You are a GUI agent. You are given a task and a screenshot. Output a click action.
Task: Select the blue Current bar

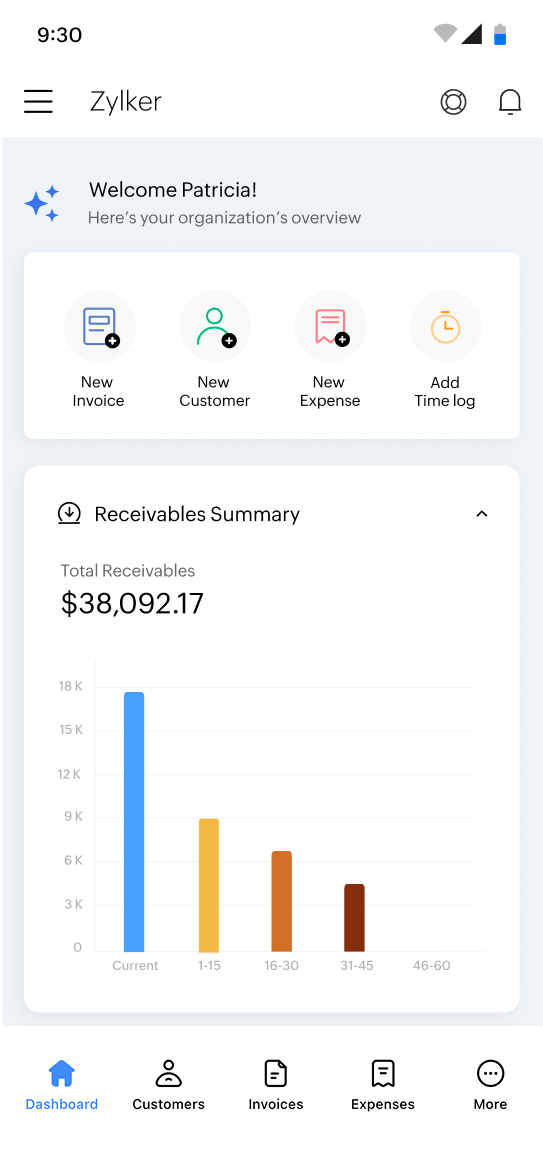pyautogui.click(x=134, y=821)
